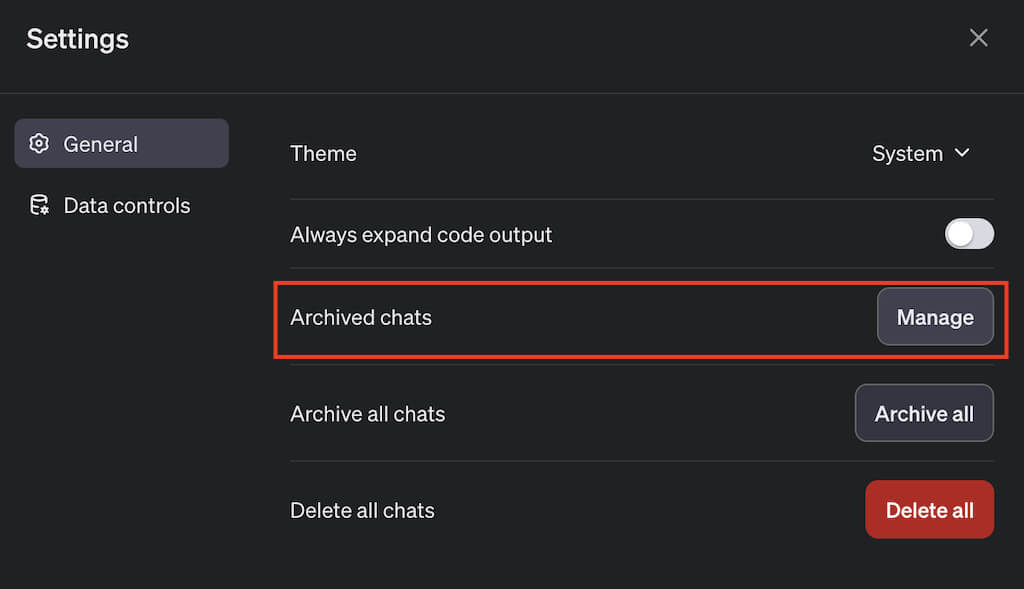The image size is (1024, 589).
Task: Click the Archive all button
Action: (924, 413)
